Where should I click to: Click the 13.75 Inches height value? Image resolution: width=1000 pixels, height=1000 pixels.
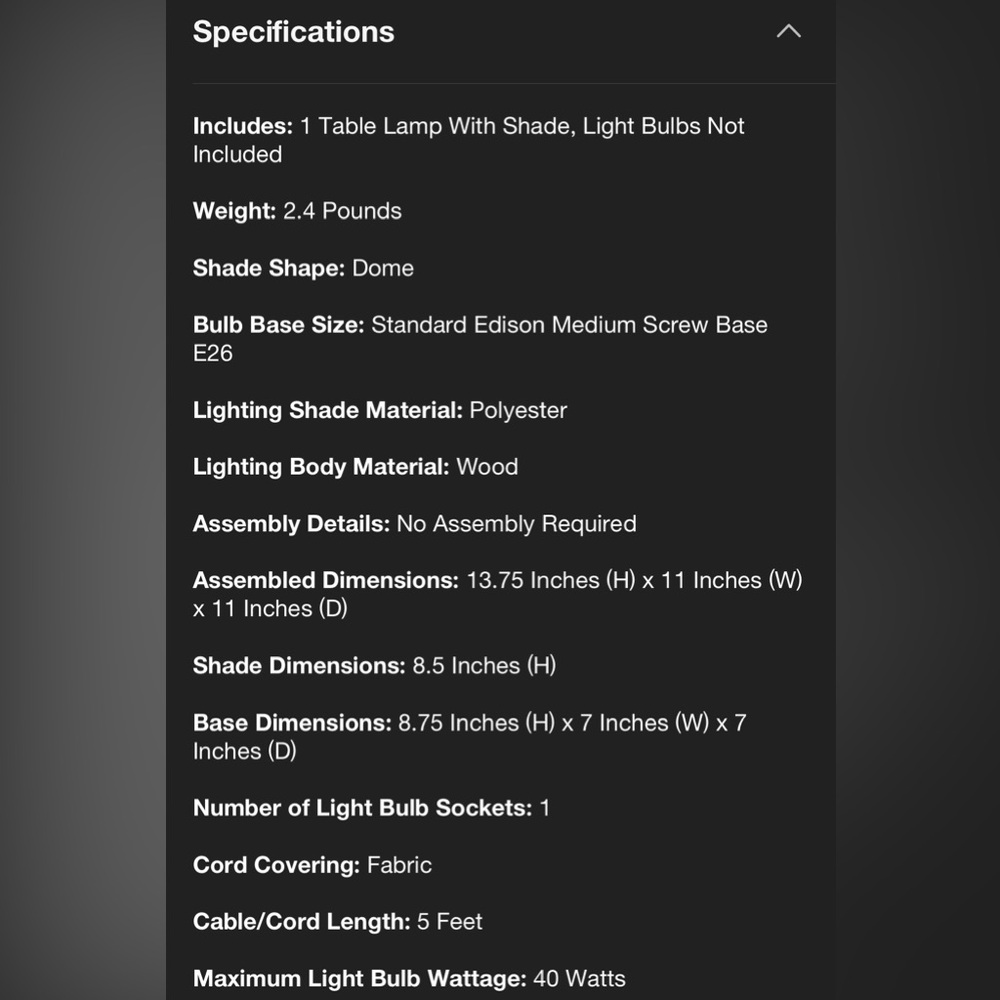coord(551,580)
